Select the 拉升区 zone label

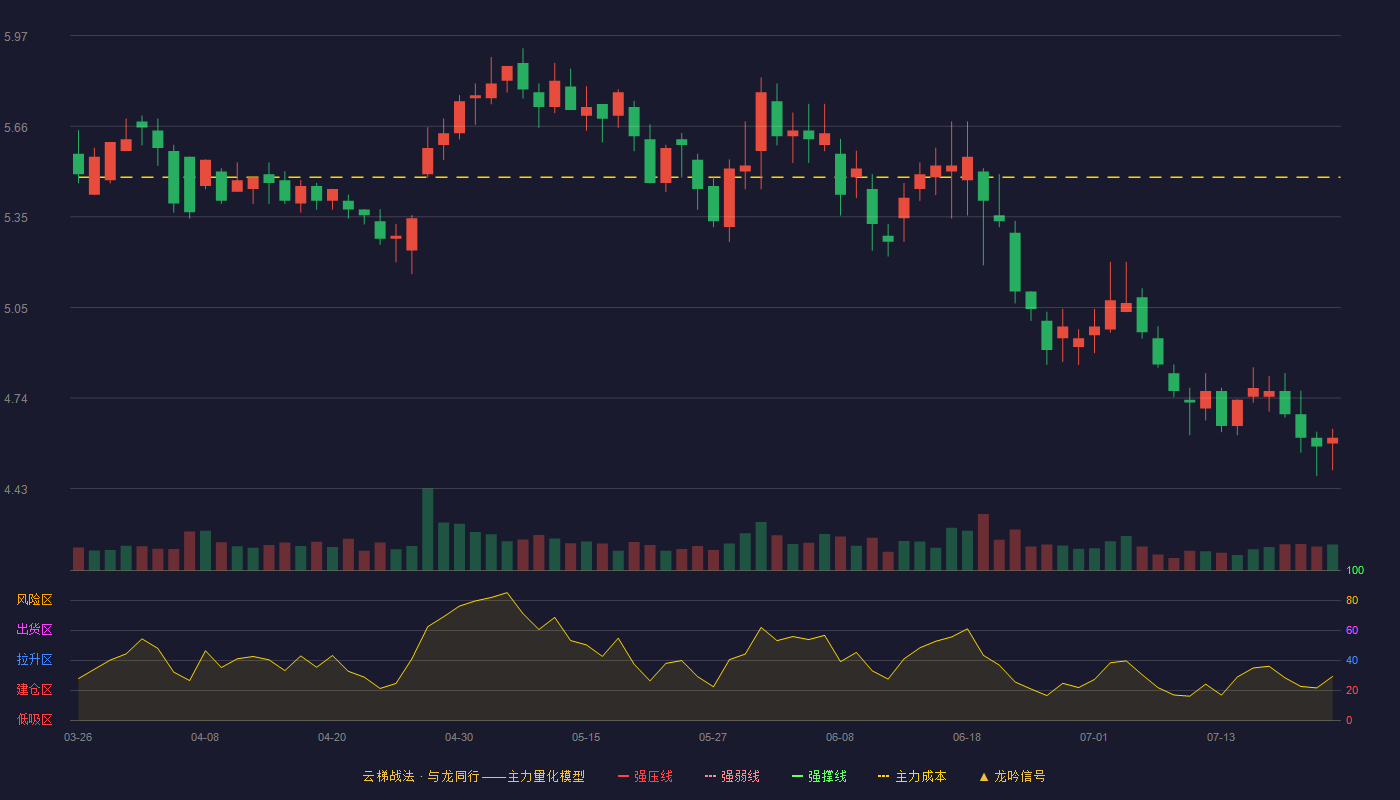(x=34, y=660)
